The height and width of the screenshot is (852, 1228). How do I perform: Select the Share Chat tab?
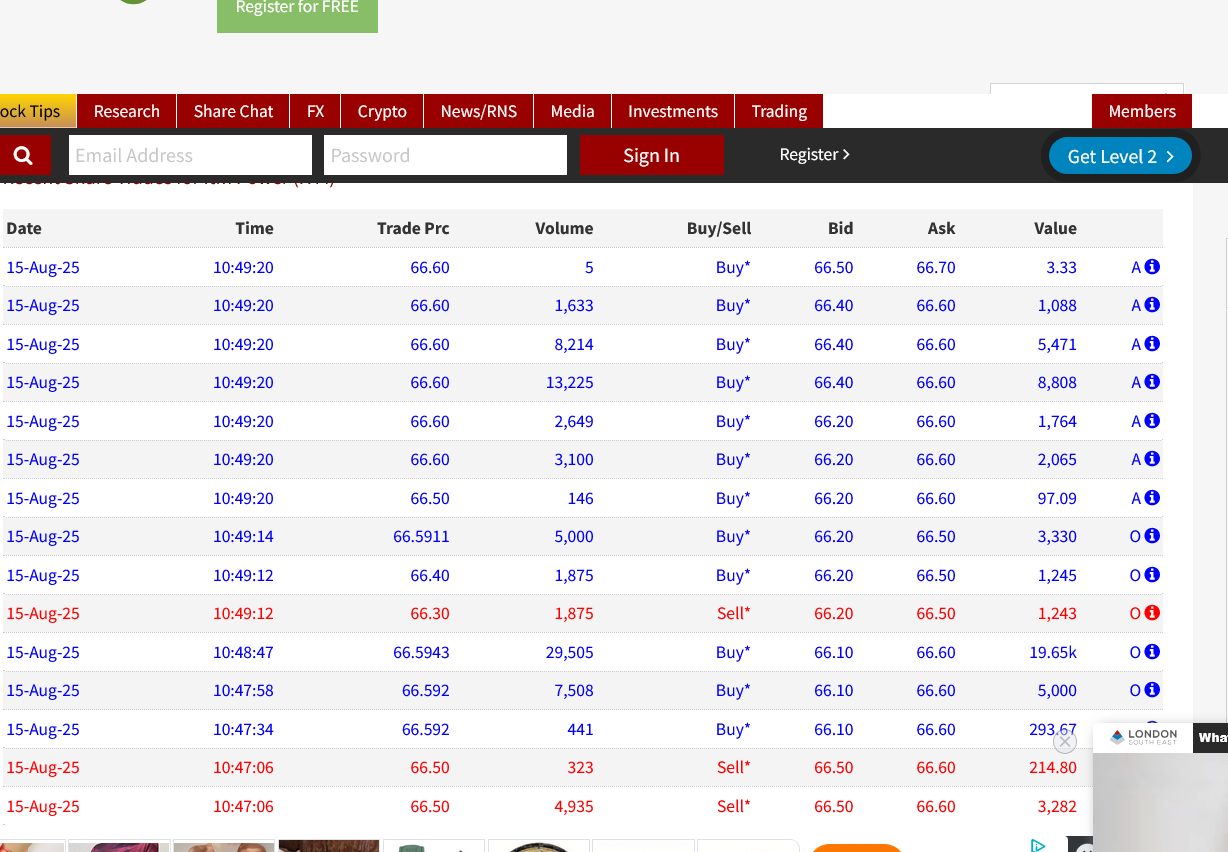pos(233,111)
